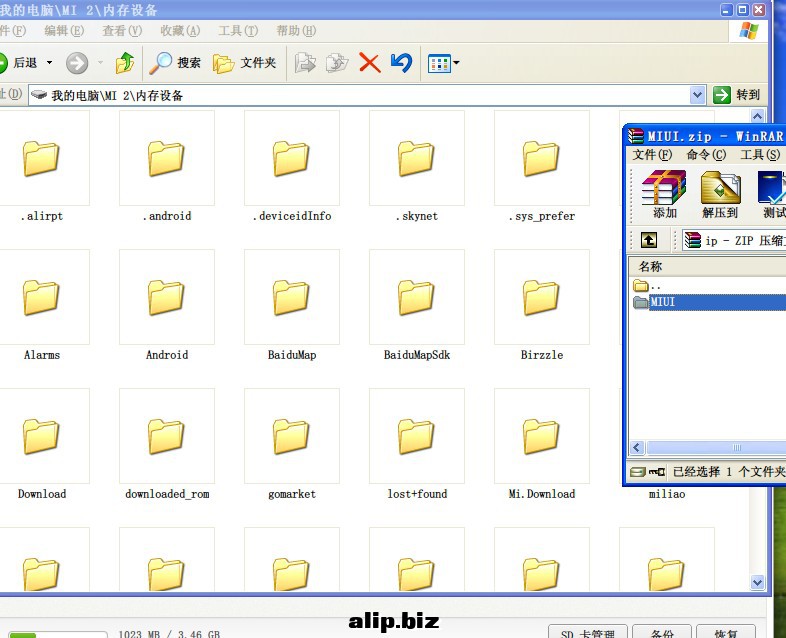Open the 工具(T) menu in Explorer
786x638 pixels.
238,31
